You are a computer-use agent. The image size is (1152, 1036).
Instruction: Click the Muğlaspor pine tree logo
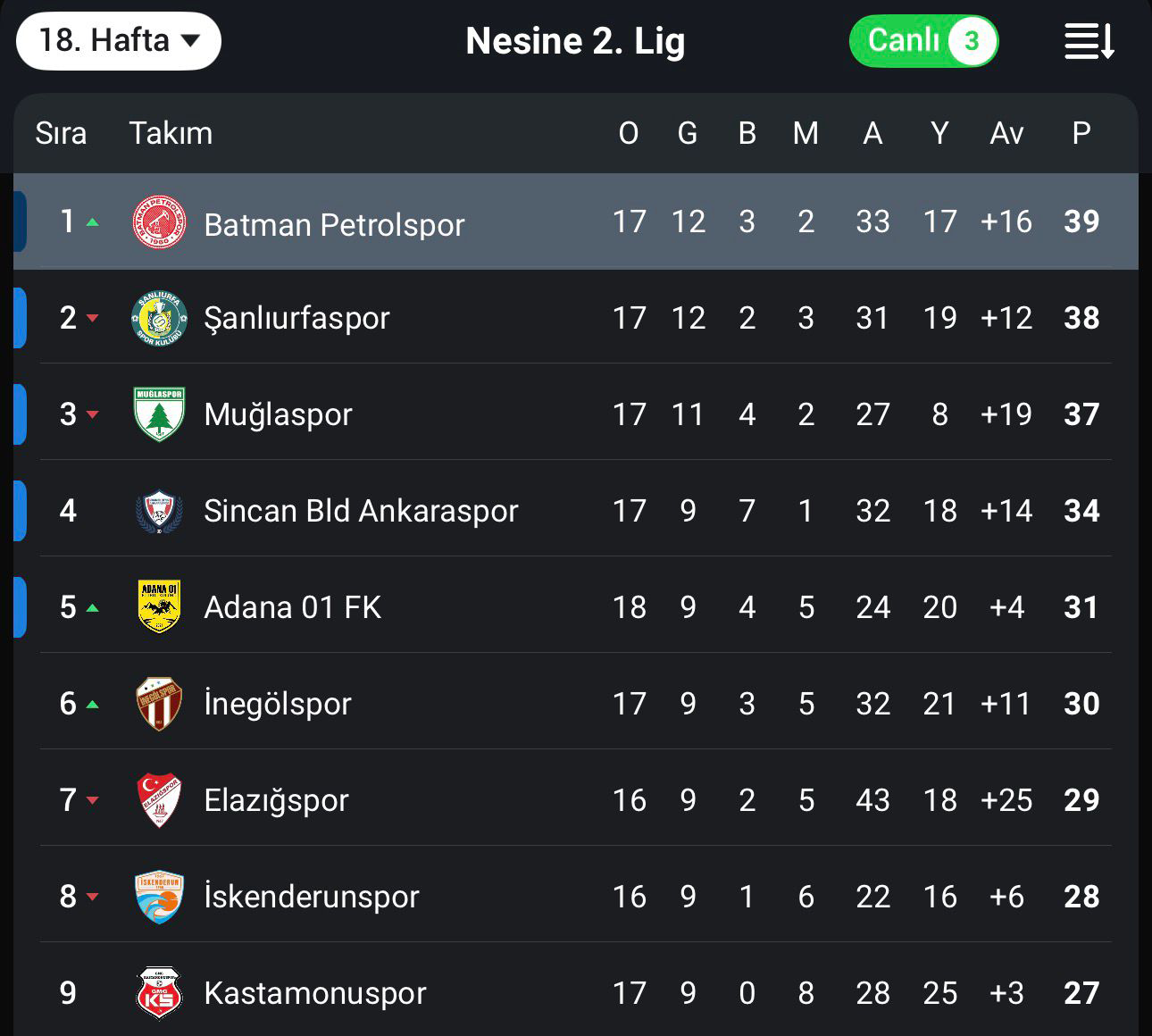coord(159,414)
